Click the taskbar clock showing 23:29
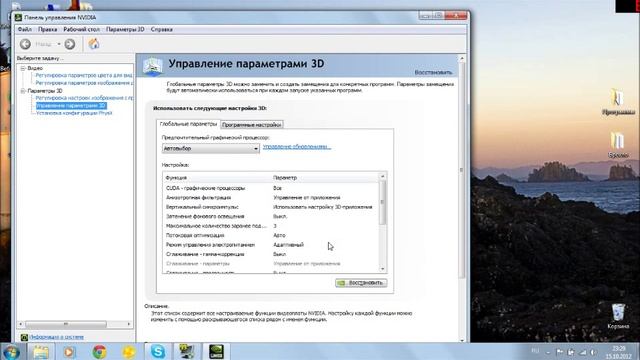Viewport: 640px width, 360px height. coord(619,352)
